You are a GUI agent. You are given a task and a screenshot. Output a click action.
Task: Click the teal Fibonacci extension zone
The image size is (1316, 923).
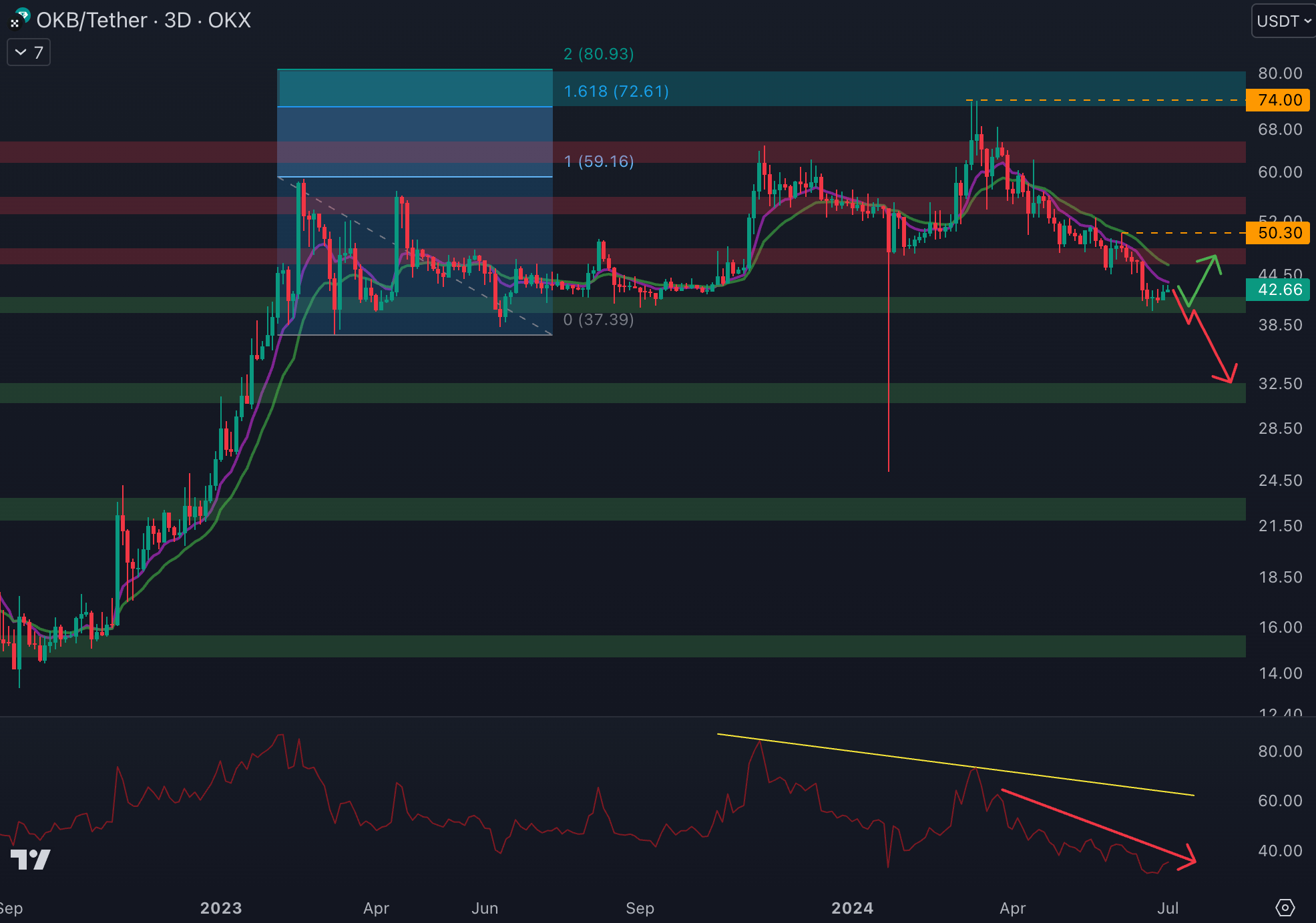coord(415,88)
